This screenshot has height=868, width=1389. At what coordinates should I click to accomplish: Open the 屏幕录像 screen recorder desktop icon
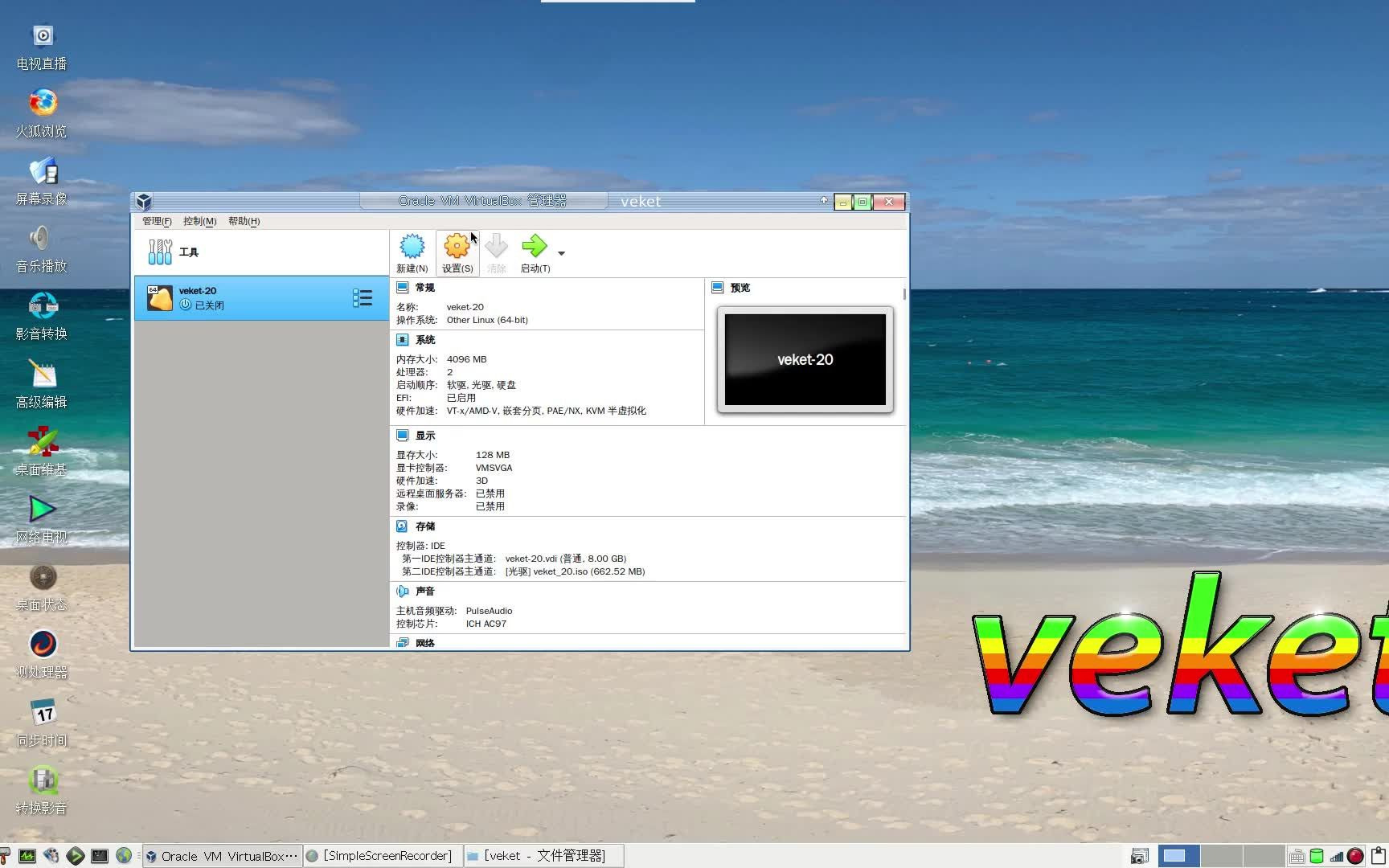[x=41, y=171]
